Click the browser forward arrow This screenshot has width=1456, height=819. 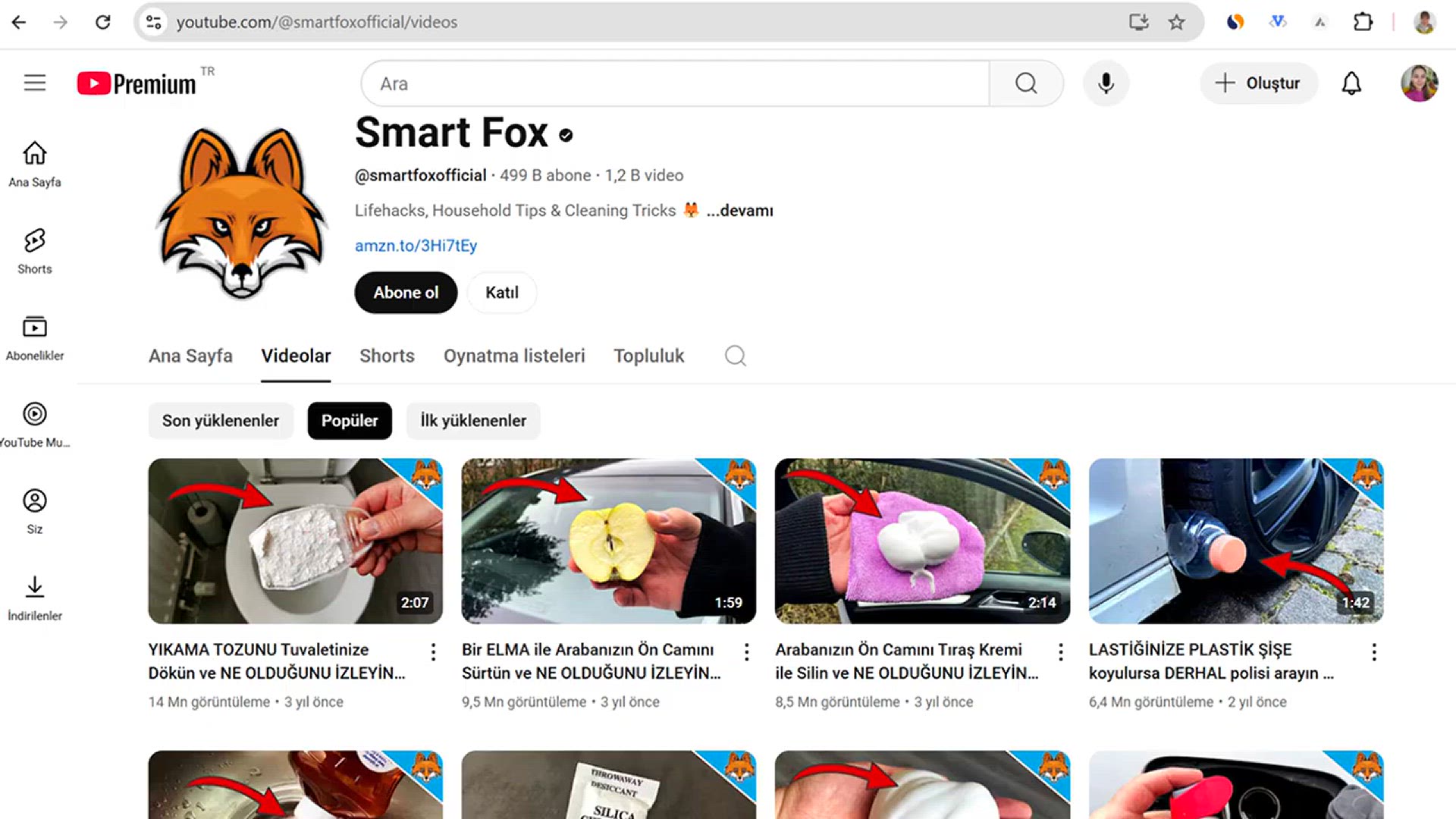(61, 22)
